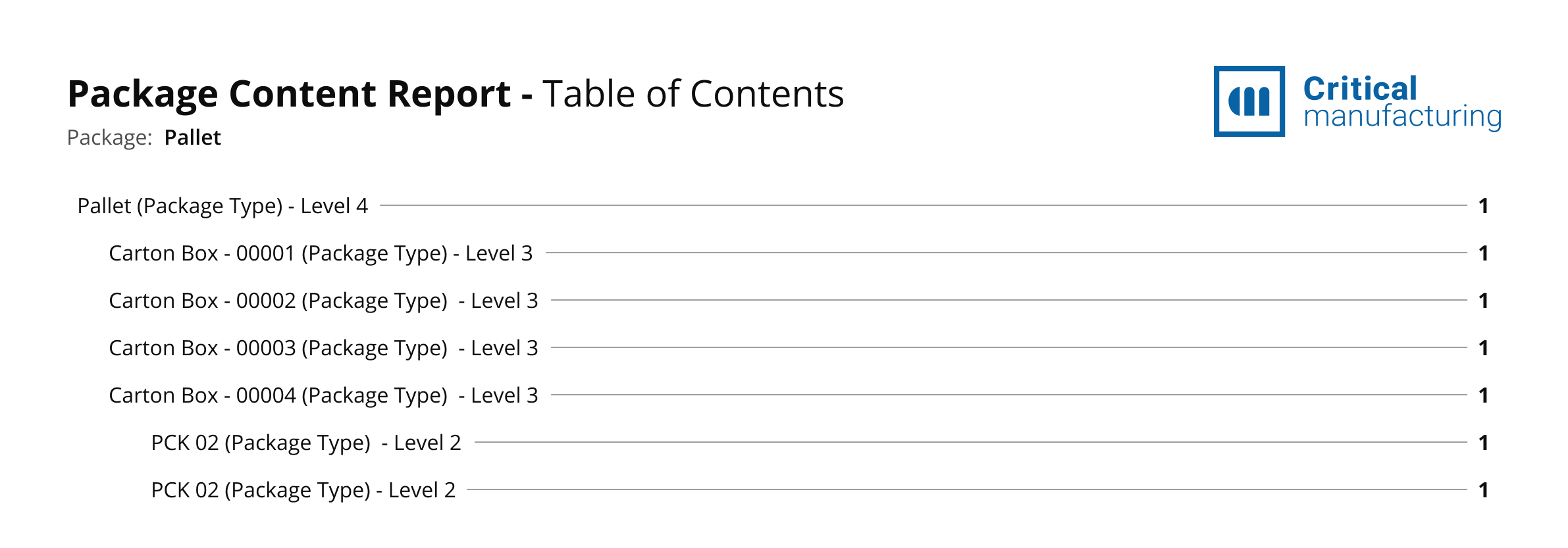The height and width of the screenshot is (548, 1568).
Task: Click the blue "Critical" brand word
Action: tap(1359, 89)
